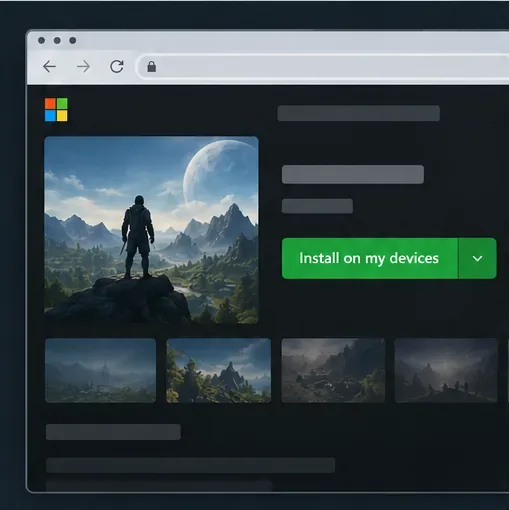Click the browser forward arrow
Screen dimensions: 509x510
(x=83, y=67)
